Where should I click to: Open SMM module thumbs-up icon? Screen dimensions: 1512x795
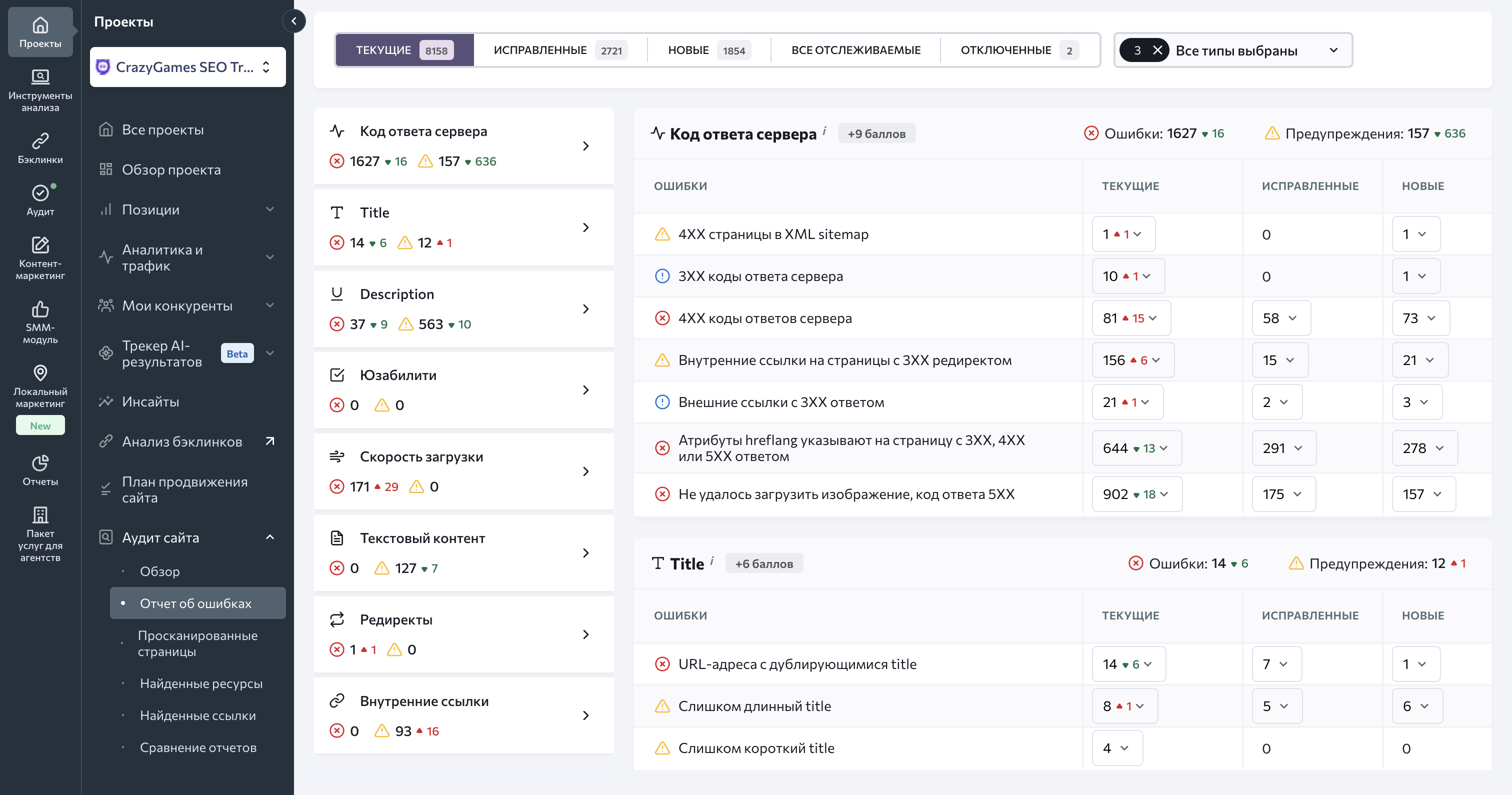point(40,309)
